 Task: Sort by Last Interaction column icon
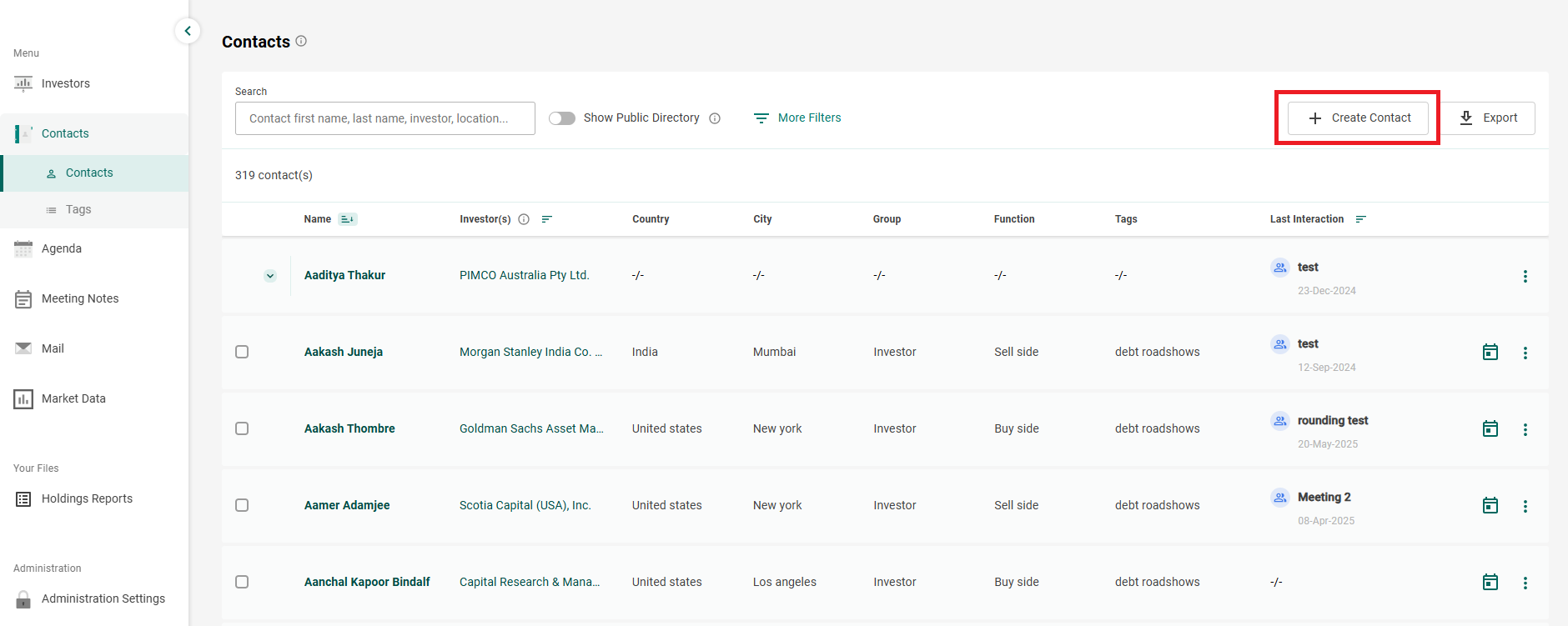tap(1360, 219)
